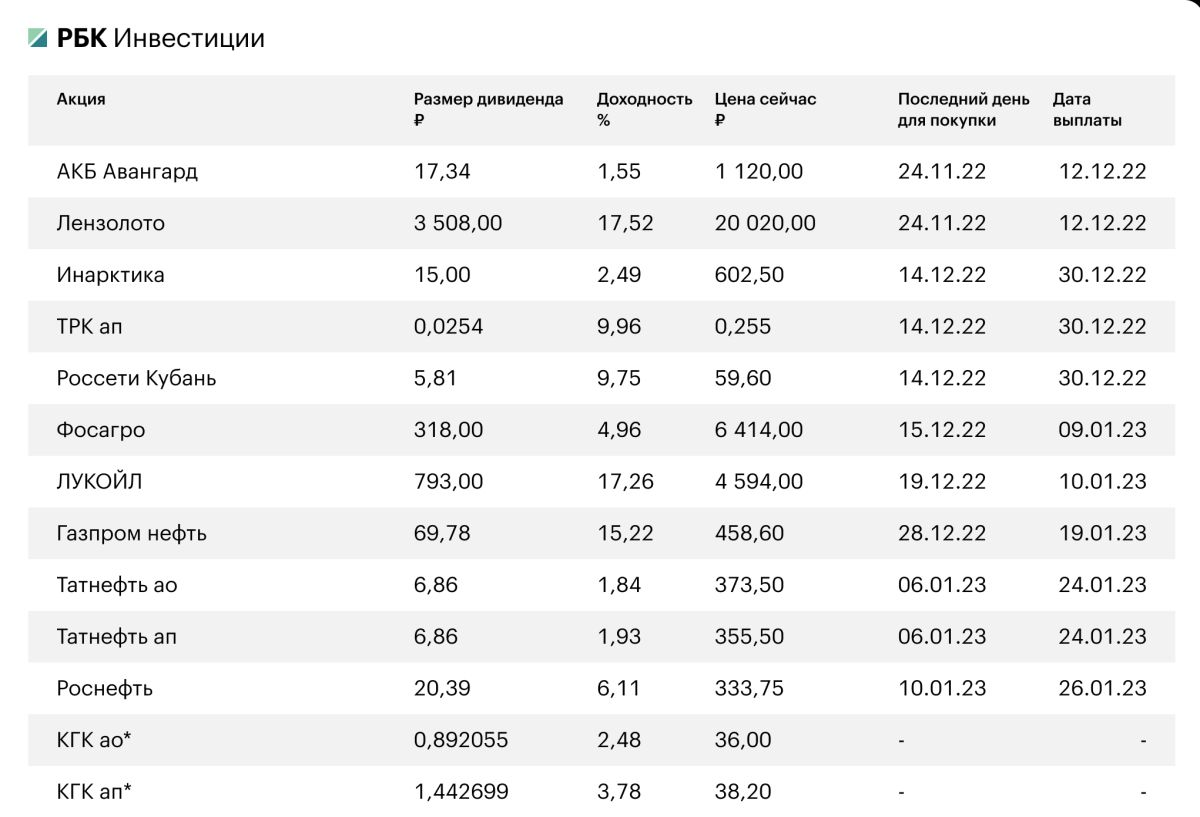Click Лензолото dividend yield 17,52
Screen dimensions: 1200x817
(x=625, y=223)
